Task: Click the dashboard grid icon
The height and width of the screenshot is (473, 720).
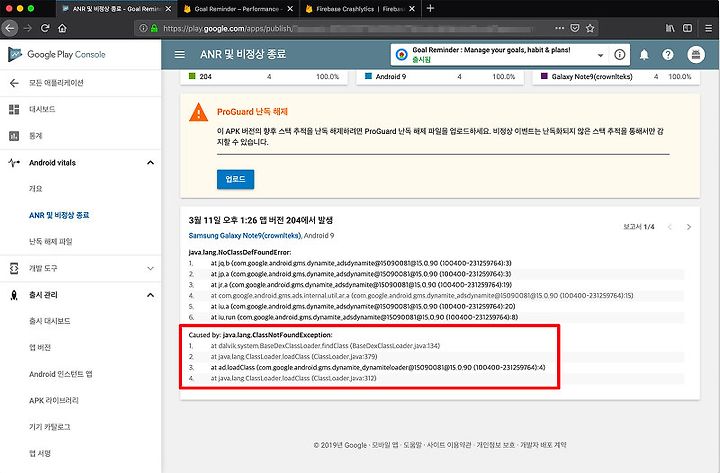Action: click(x=14, y=109)
